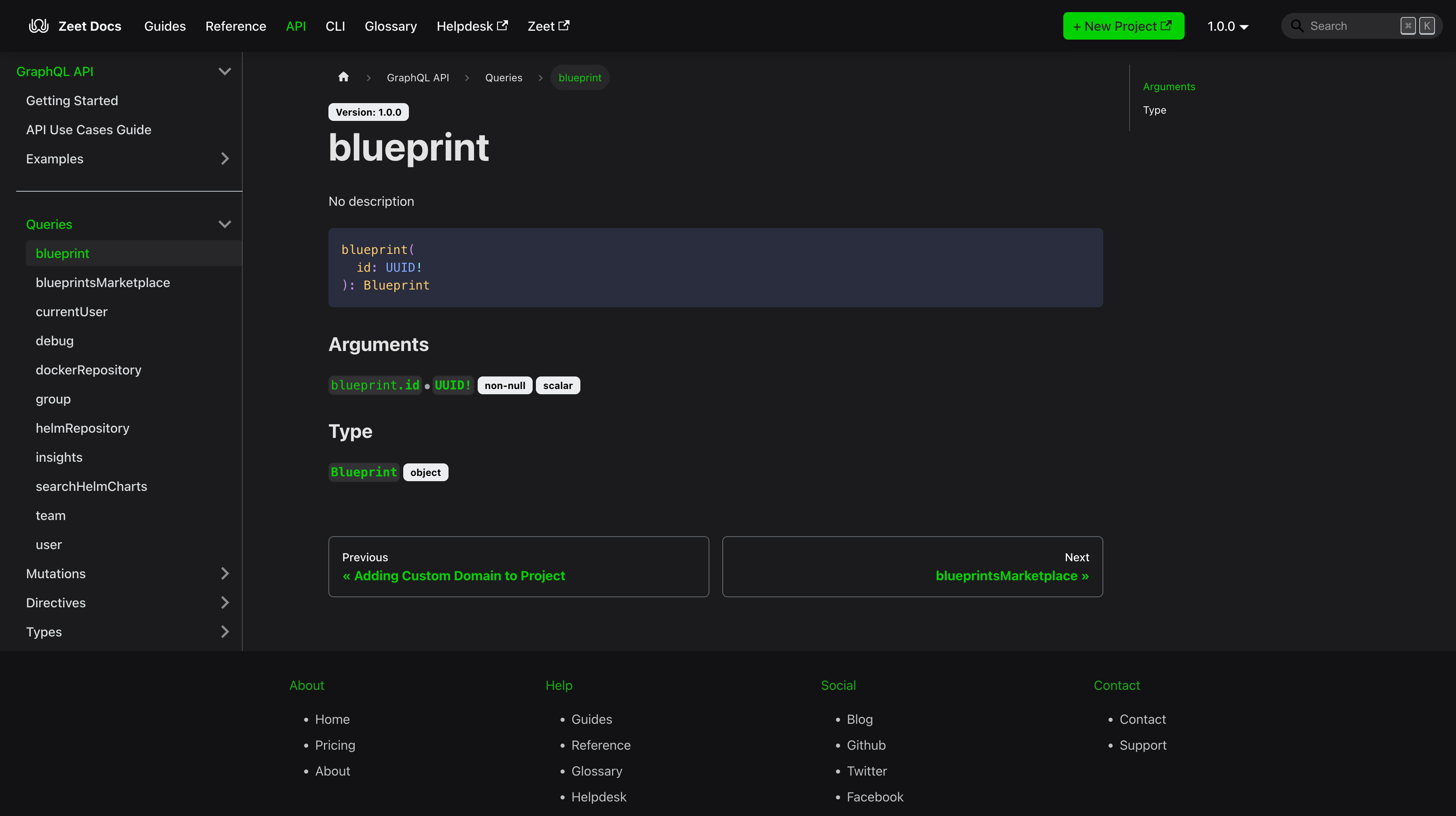Expand the Mutations category arrow
The width and height of the screenshot is (1456, 816).
coord(224,573)
